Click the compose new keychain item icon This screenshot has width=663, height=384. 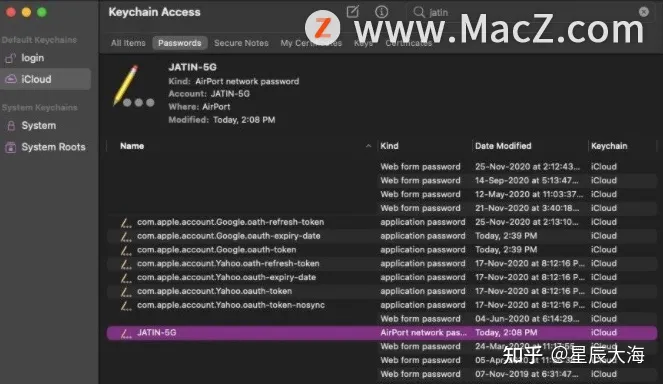pos(353,11)
